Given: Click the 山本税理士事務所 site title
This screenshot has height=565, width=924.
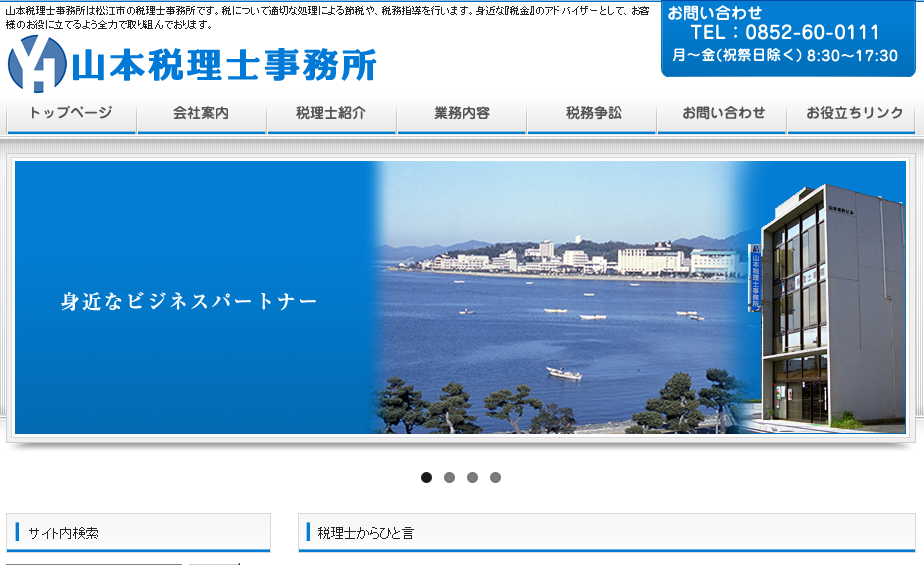Looking at the screenshot, I should (226, 65).
